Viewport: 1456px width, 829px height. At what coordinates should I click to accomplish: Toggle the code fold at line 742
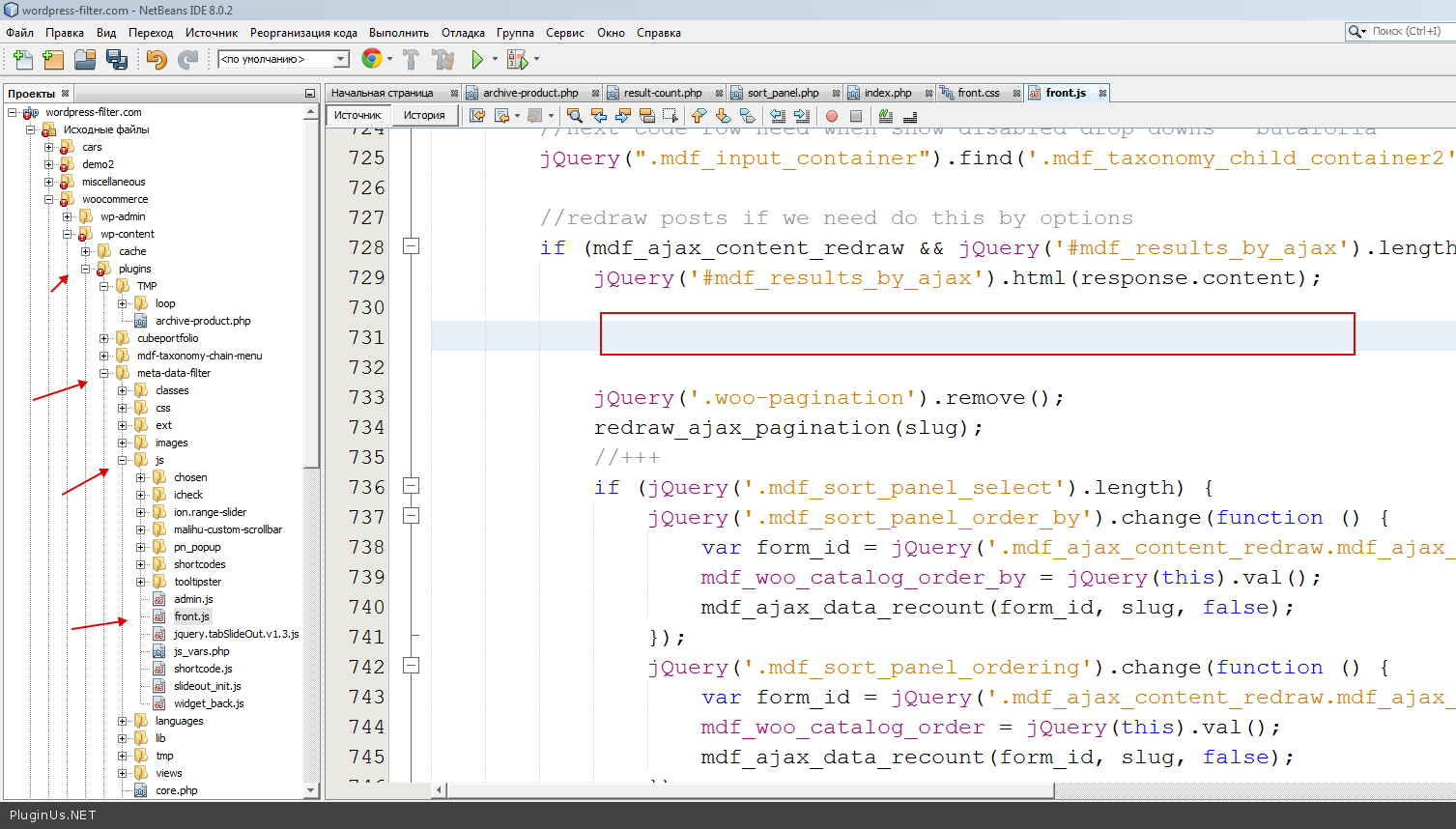coord(411,666)
